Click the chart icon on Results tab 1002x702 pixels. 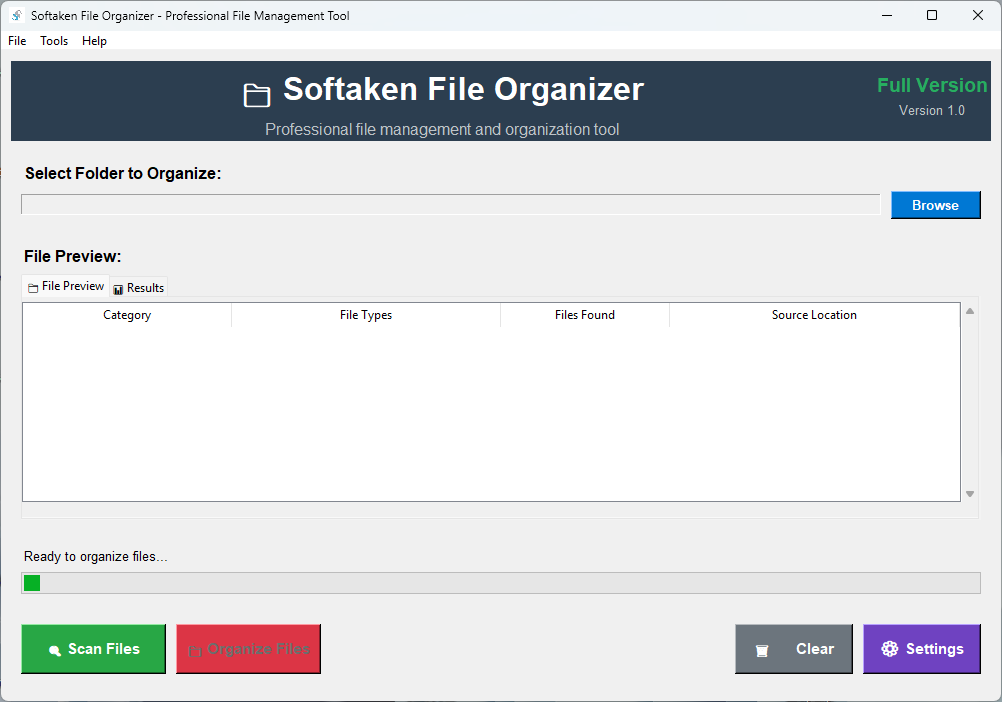118,290
